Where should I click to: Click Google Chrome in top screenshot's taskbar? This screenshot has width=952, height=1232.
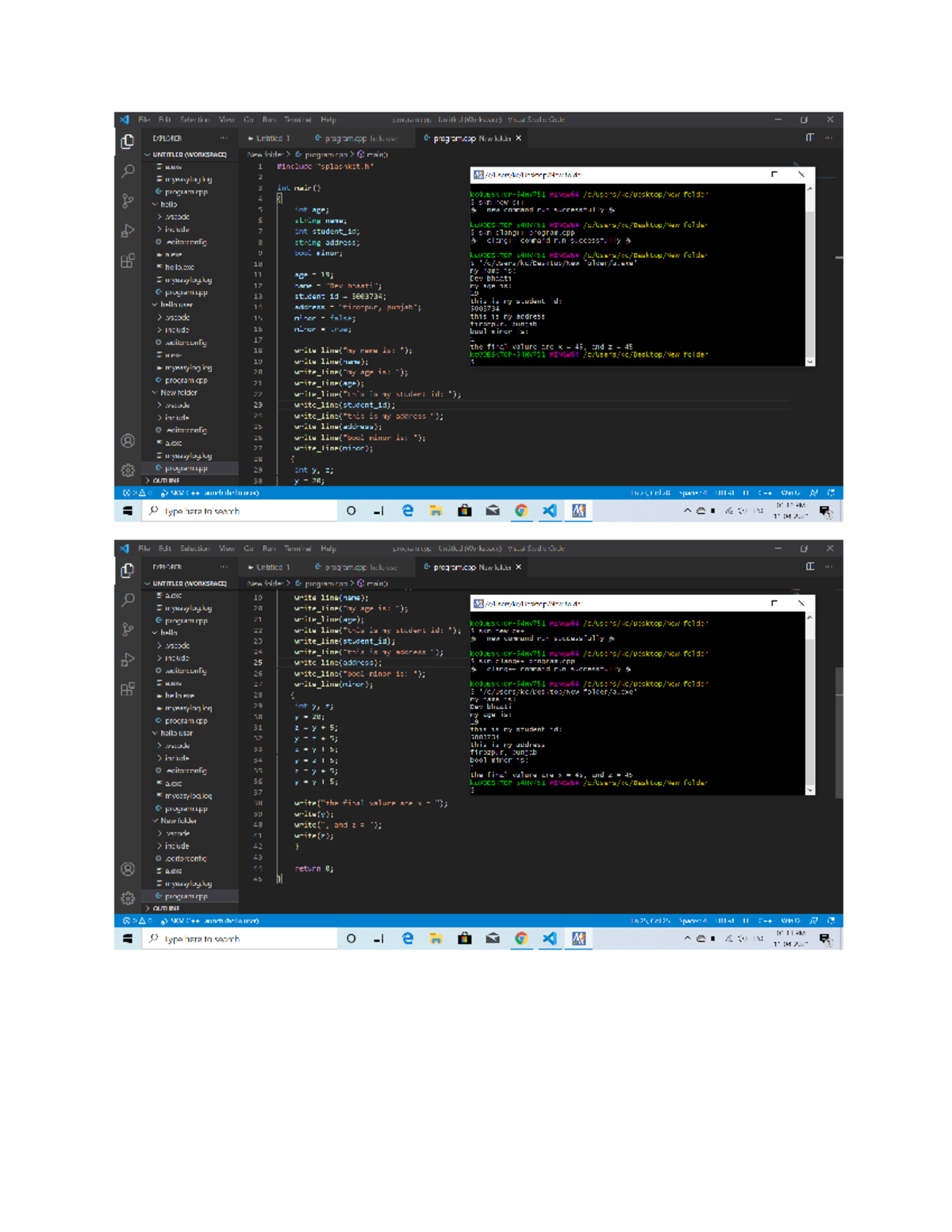click(521, 511)
